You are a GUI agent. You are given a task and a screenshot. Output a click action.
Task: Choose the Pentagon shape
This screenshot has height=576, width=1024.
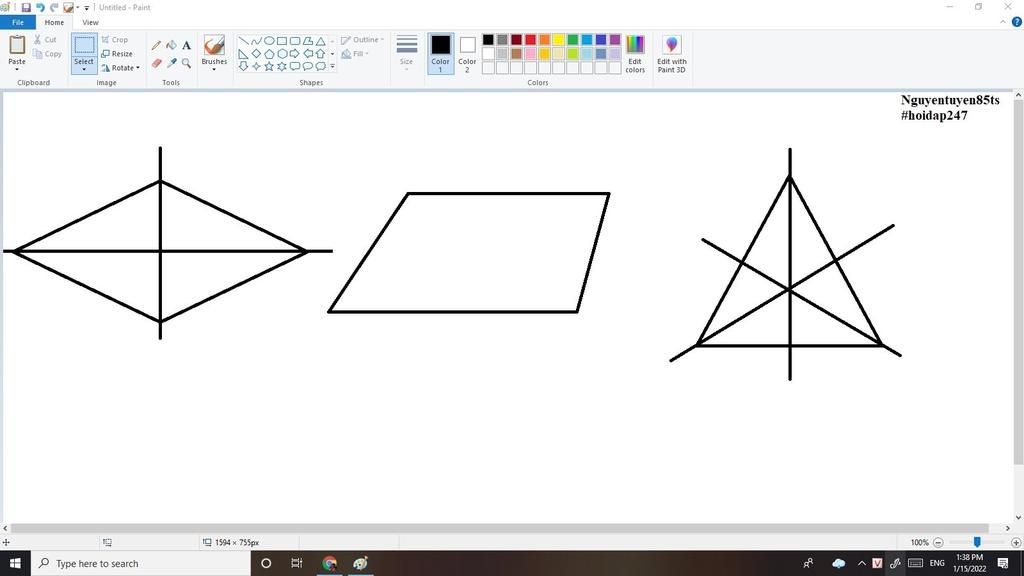[x=269, y=54]
